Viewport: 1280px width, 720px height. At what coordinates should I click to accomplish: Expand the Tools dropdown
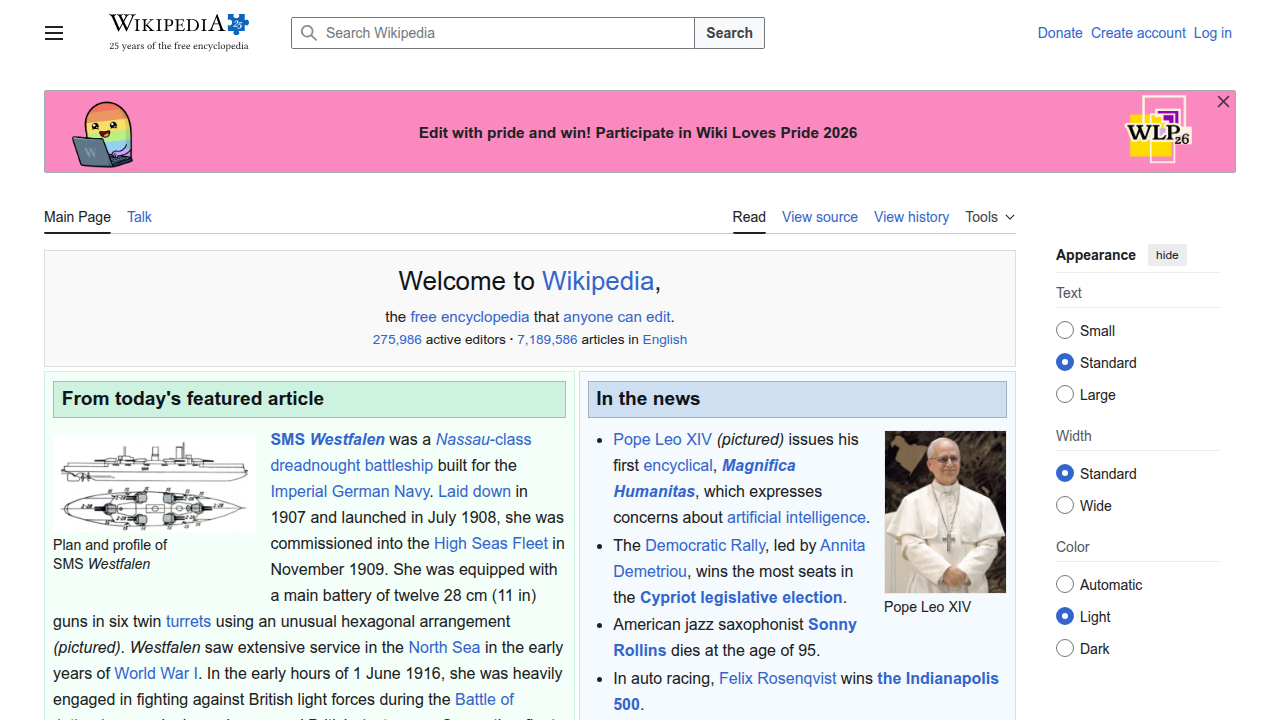(x=990, y=217)
